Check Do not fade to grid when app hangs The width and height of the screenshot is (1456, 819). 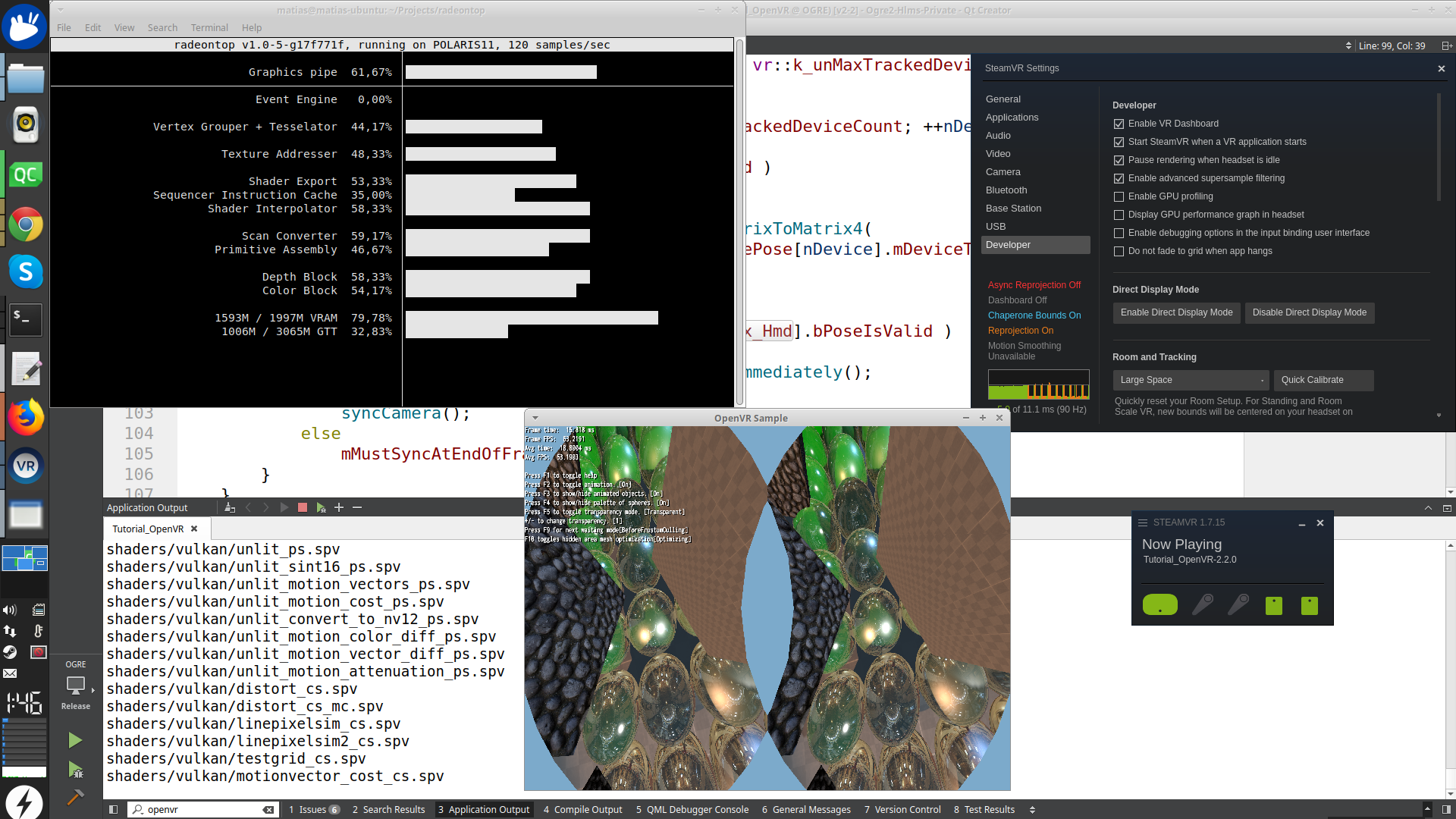tap(1119, 251)
